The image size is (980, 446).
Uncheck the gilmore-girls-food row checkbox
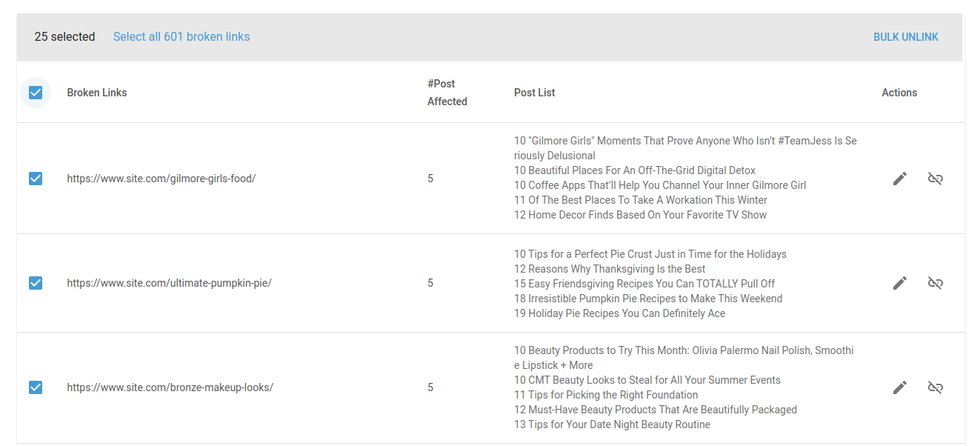pos(36,179)
